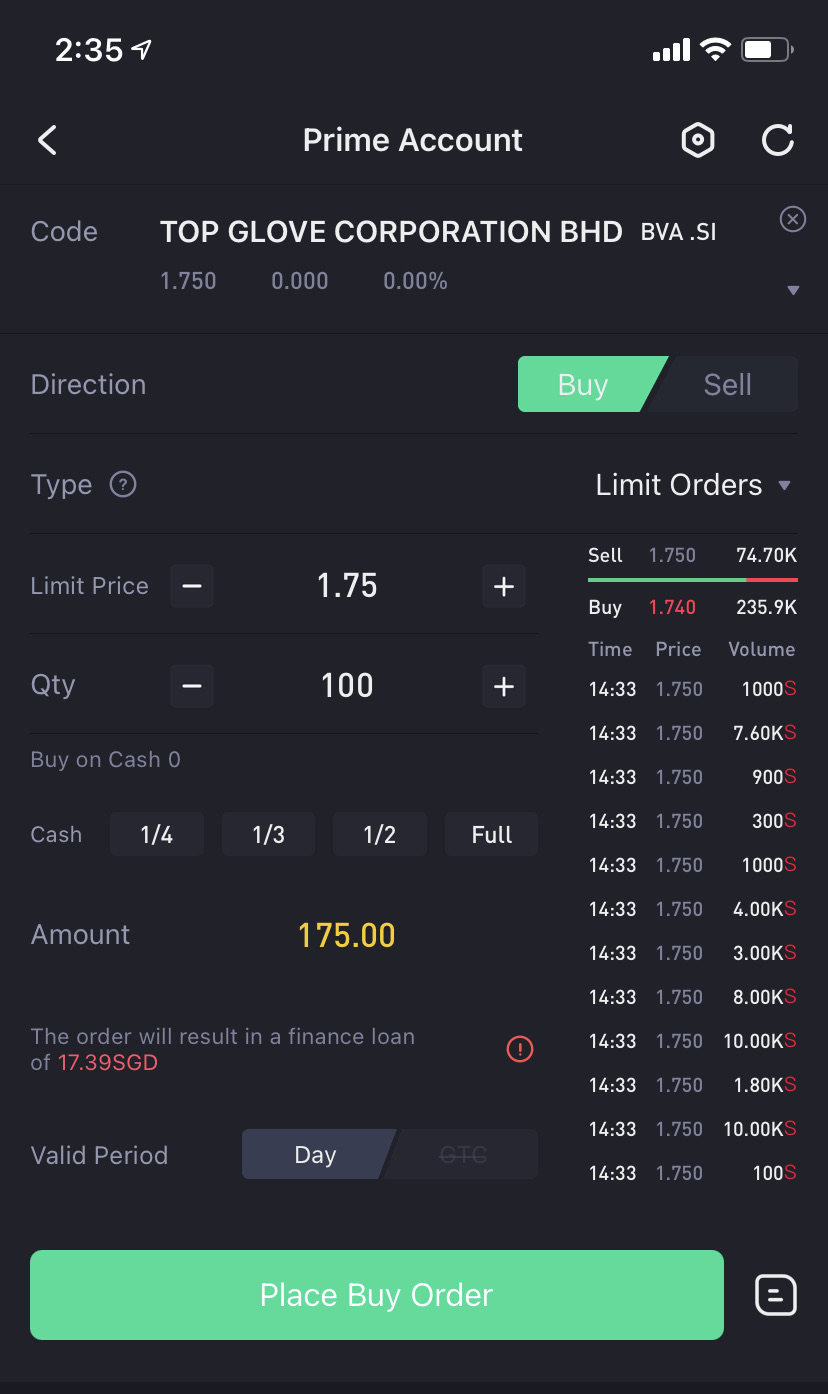
Task: Choose 1/2 cash allocation
Action: [x=380, y=835]
